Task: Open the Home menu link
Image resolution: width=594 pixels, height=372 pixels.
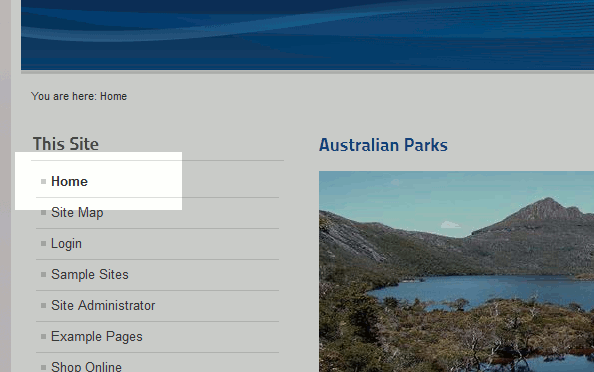Action: [69, 181]
